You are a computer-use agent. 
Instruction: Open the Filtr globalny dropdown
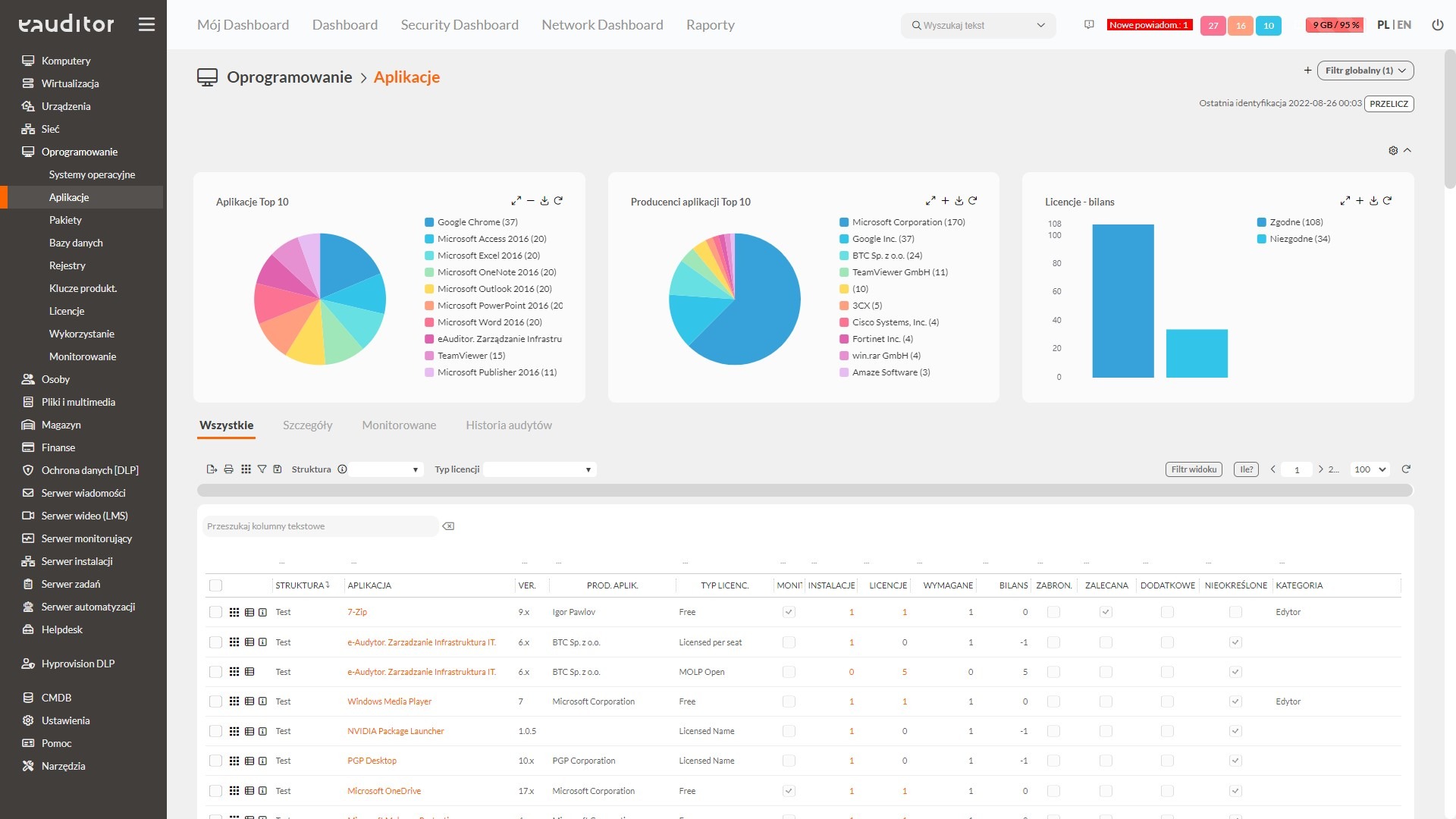[x=1365, y=71]
